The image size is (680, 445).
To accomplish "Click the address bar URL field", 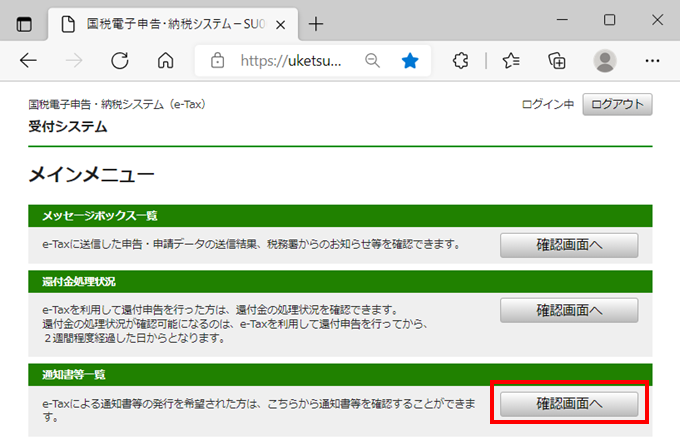I will 292,61.
